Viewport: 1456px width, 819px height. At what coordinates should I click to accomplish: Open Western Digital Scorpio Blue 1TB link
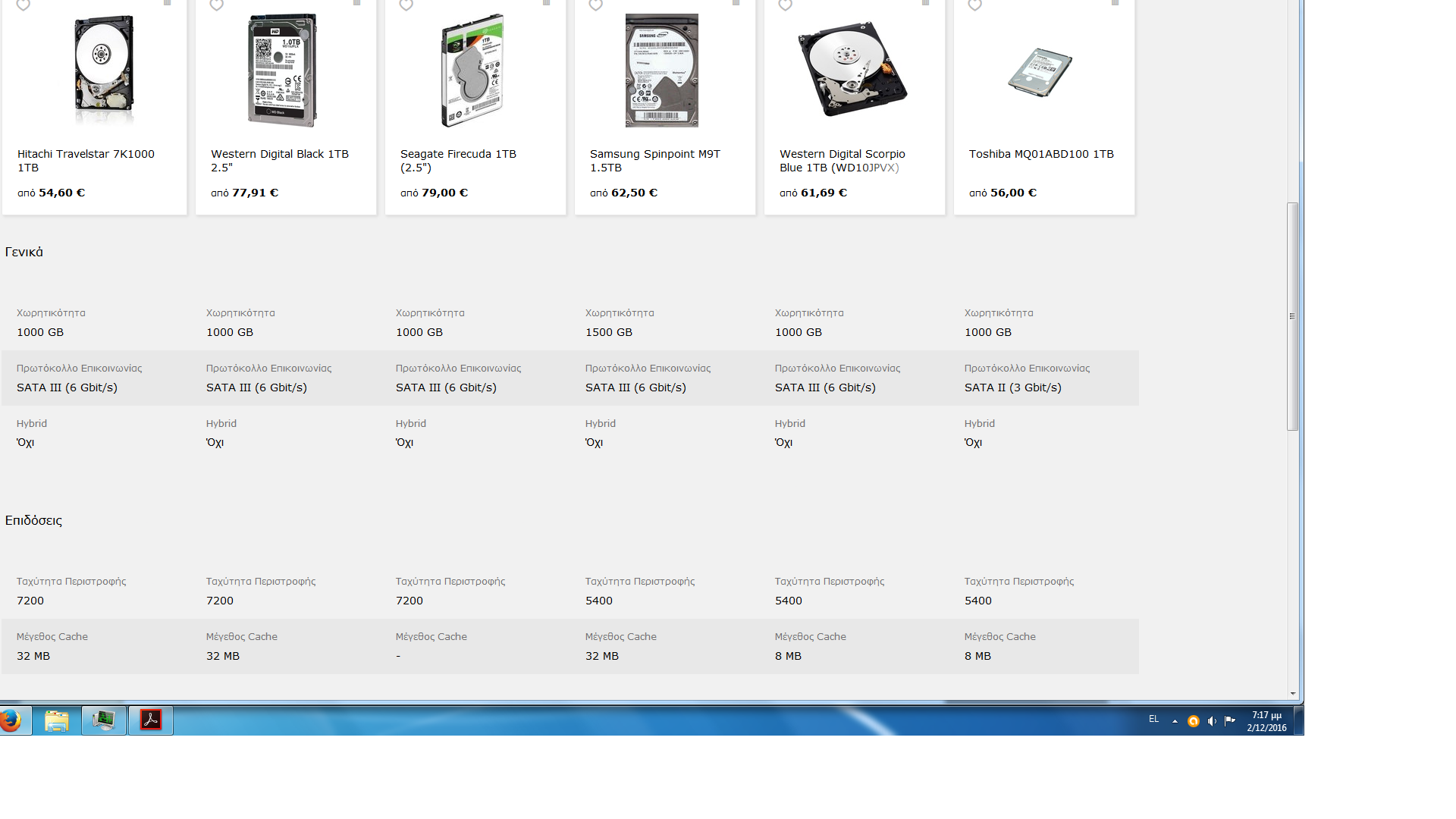pos(843,161)
